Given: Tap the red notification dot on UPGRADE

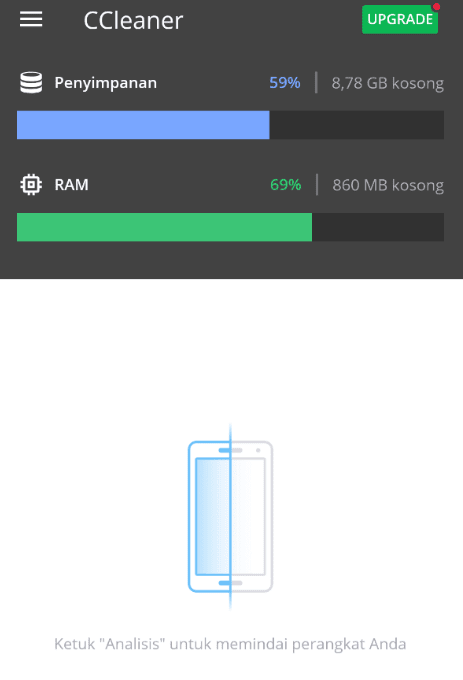Looking at the screenshot, I should click(436, 7).
